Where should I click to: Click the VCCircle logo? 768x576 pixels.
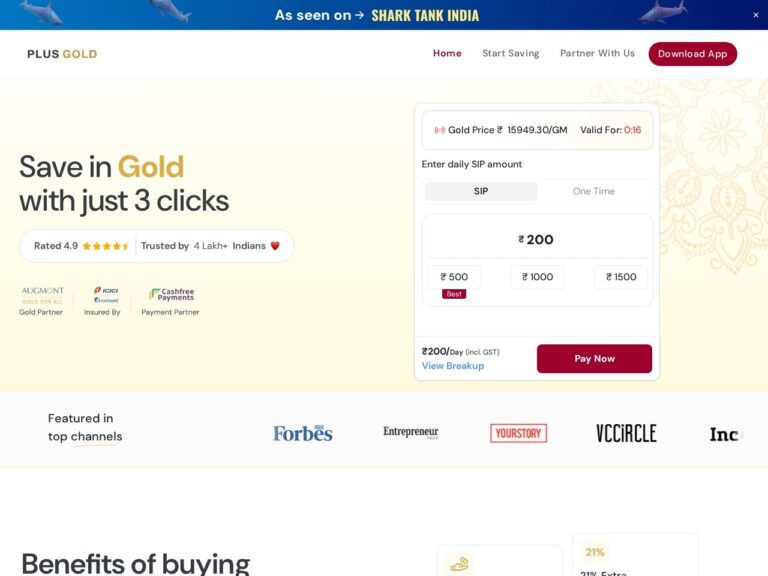[x=626, y=433]
